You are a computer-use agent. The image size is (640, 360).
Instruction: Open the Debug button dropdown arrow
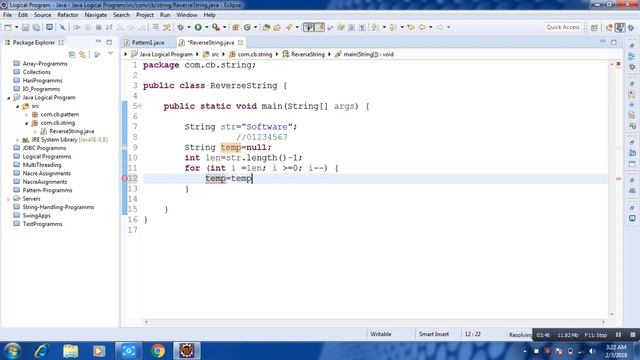(189, 27)
